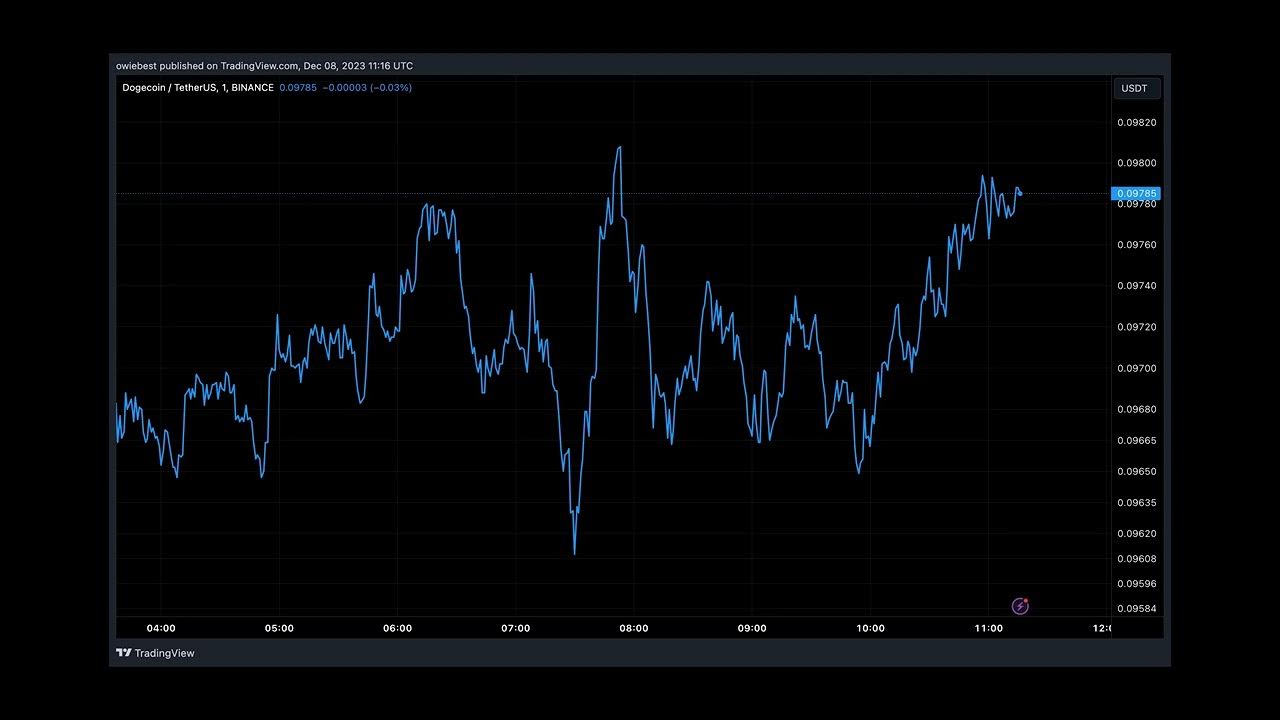Click the blue dot at line's end
The height and width of the screenshot is (720, 1280).
(1019, 193)
